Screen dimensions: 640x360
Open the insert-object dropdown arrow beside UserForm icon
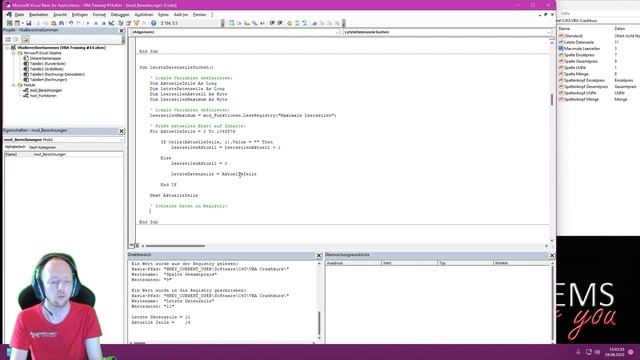(x=22, y=23)
